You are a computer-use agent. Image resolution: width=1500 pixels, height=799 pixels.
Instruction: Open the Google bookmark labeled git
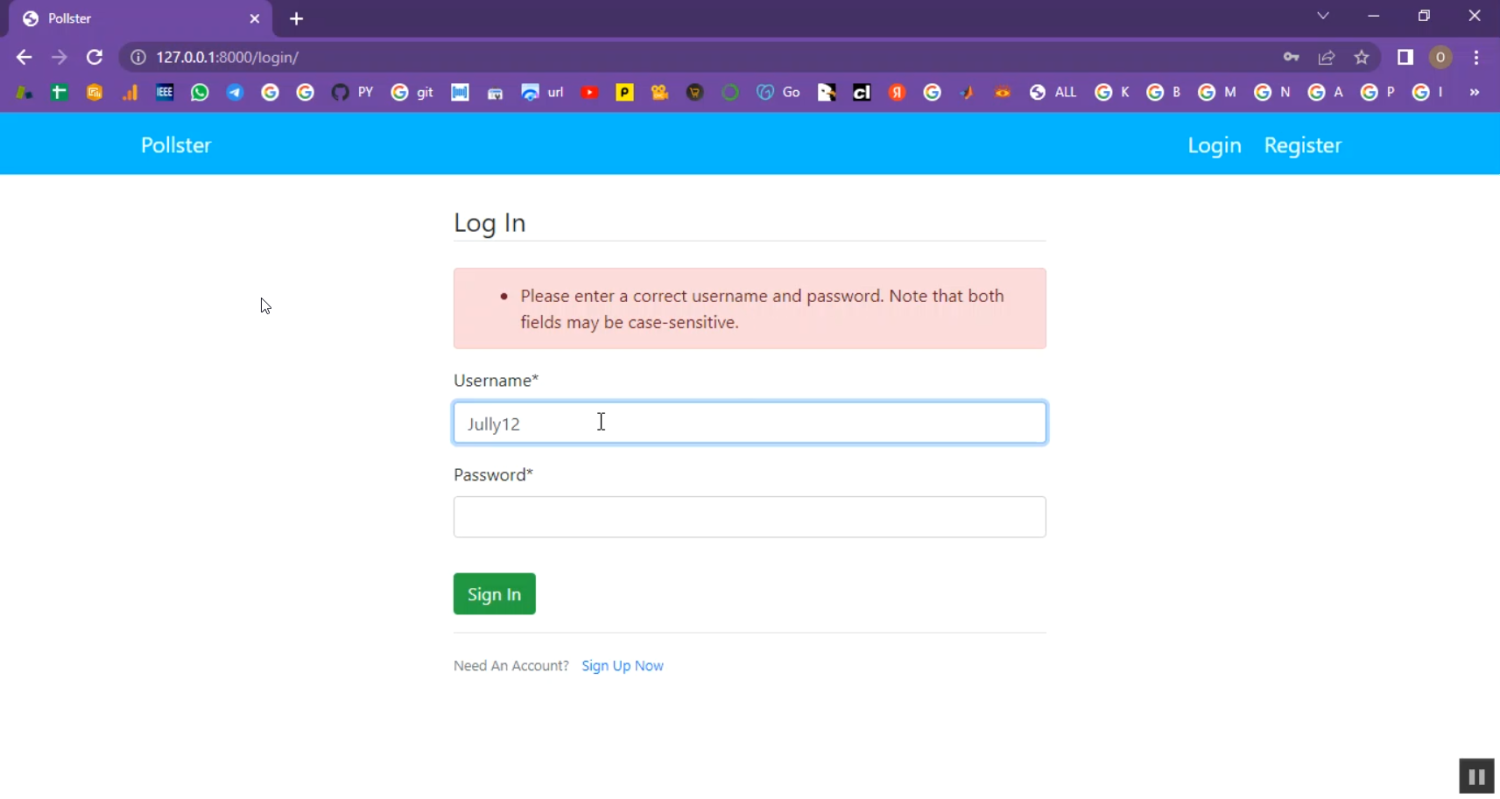412,92
